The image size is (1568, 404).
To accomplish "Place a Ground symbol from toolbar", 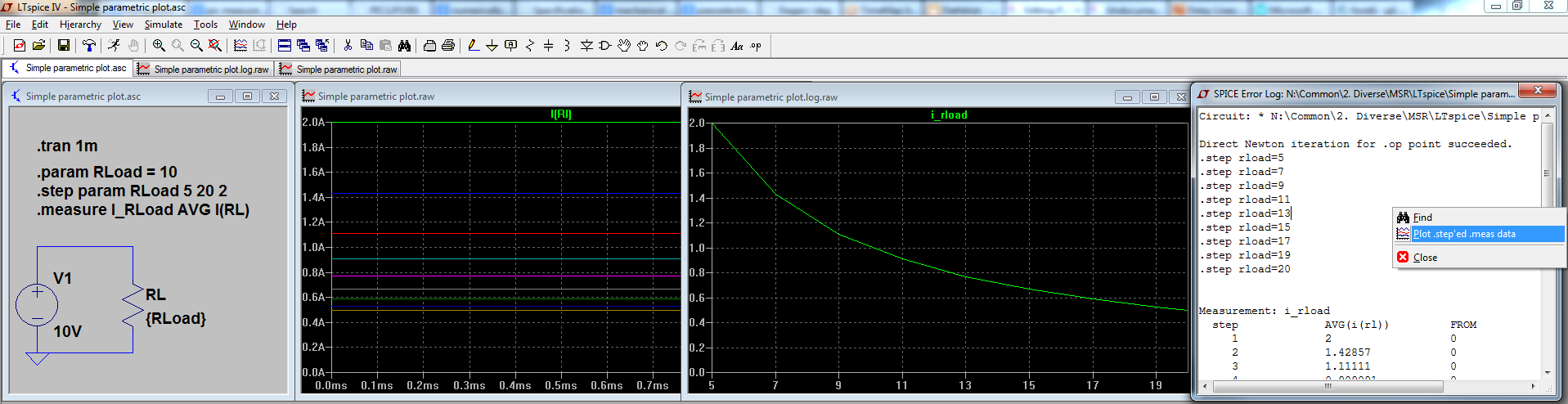I will point(492,46).
